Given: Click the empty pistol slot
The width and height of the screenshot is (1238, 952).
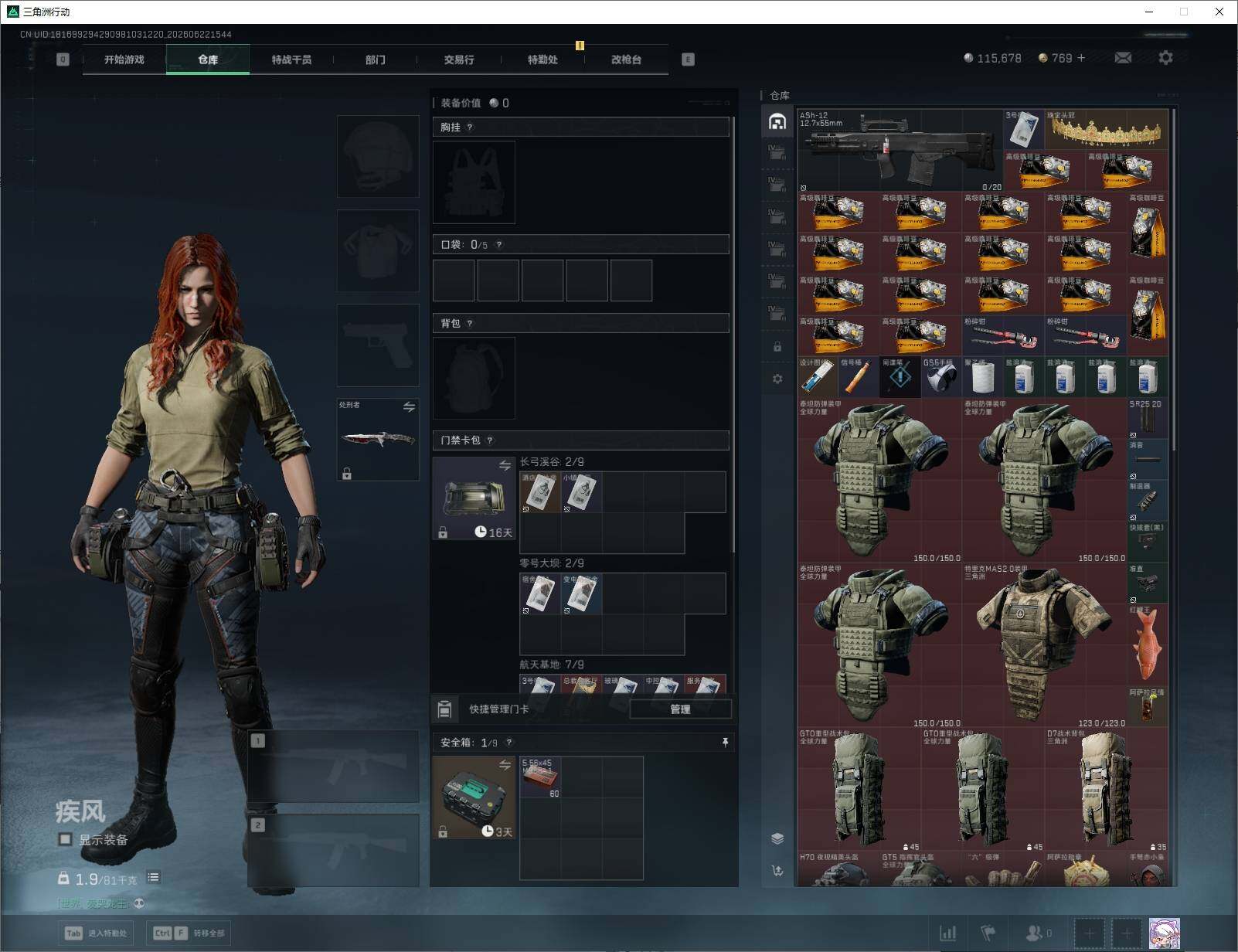Looking at the screenshot, I should click(378, 345).
